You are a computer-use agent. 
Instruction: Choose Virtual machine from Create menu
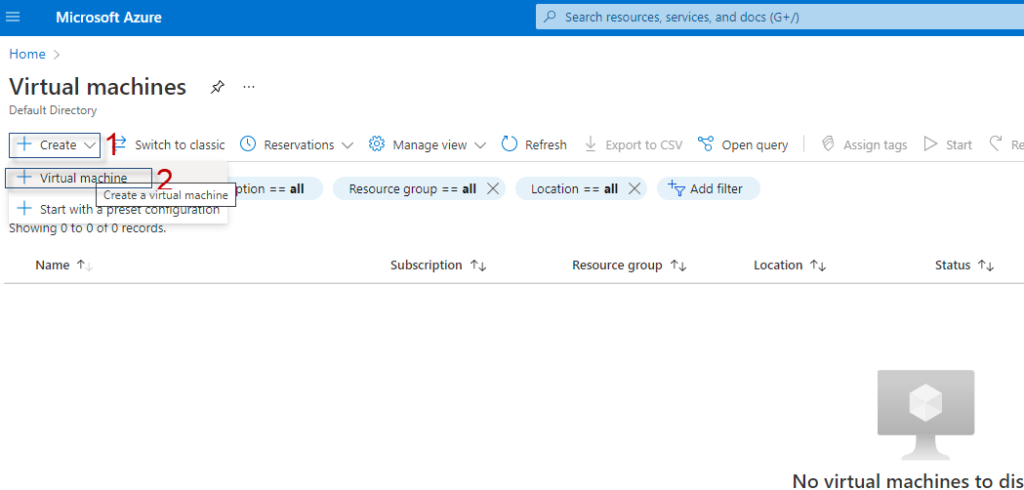79,178
